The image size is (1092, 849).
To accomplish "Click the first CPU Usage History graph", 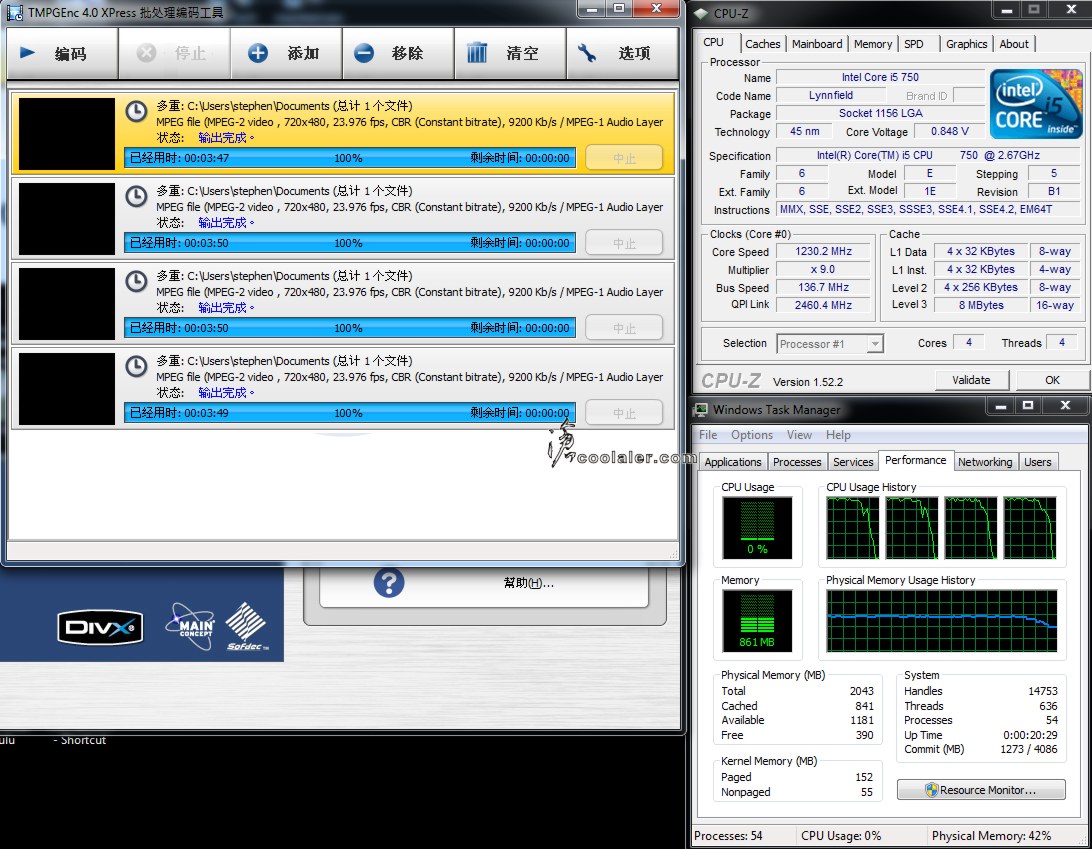I will (852, 527).
